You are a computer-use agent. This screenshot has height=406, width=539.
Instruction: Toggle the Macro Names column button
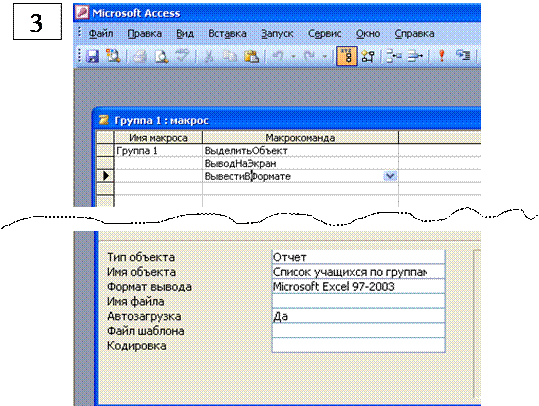(x=346, y=56)
